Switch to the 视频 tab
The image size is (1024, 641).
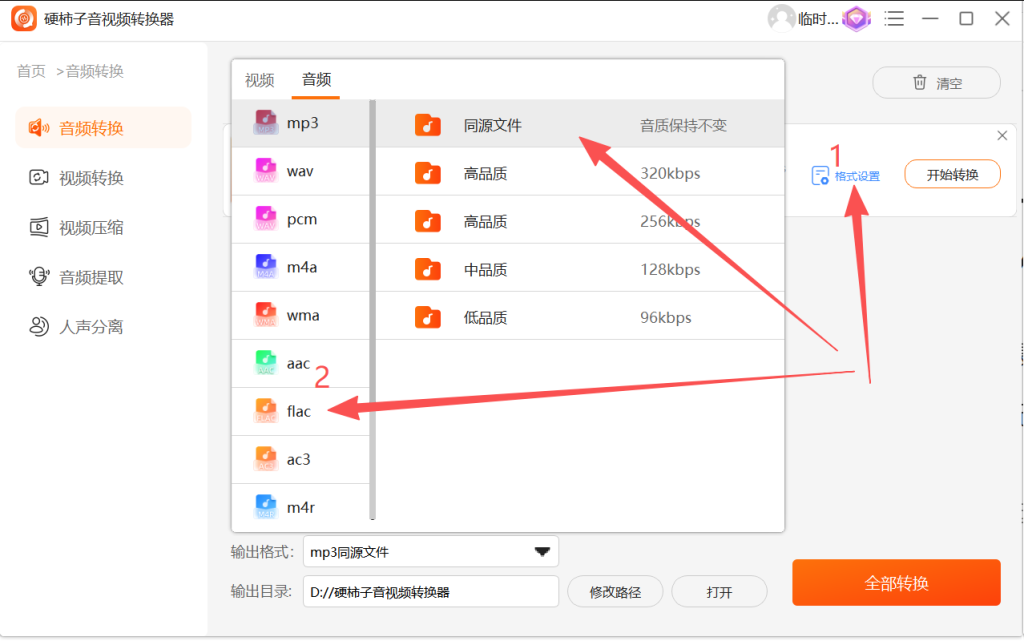pyautogui.click(x=259, y=80)
